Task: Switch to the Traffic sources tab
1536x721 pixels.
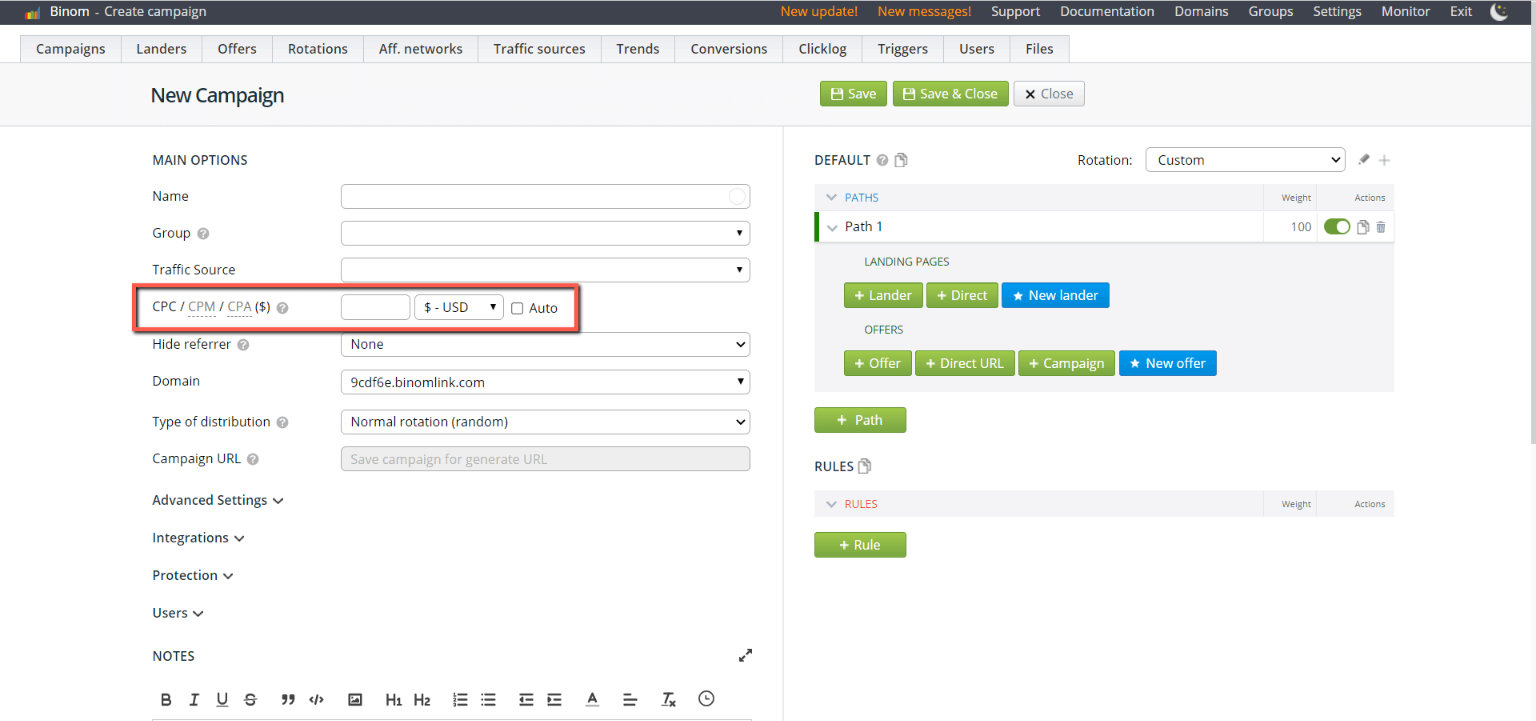Action: click(x=539, y=49)
